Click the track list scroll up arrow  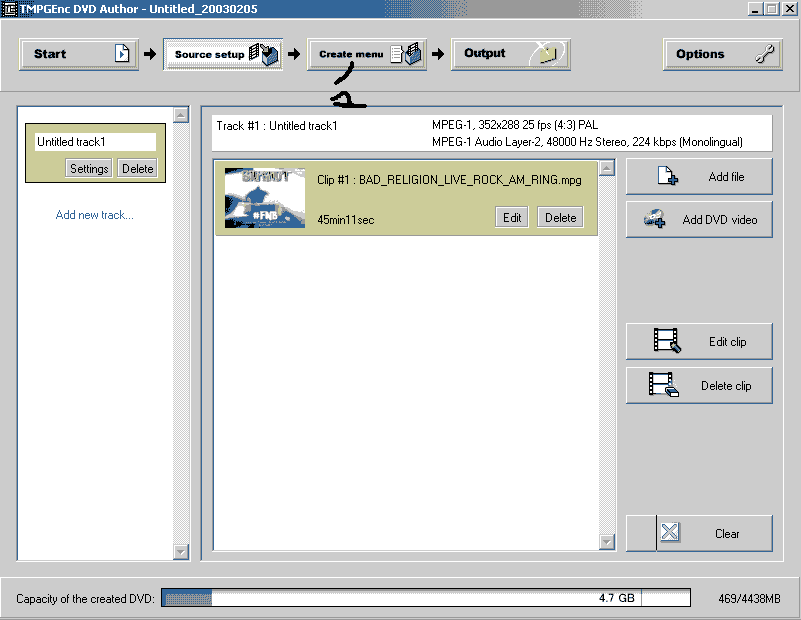[181, 115]
